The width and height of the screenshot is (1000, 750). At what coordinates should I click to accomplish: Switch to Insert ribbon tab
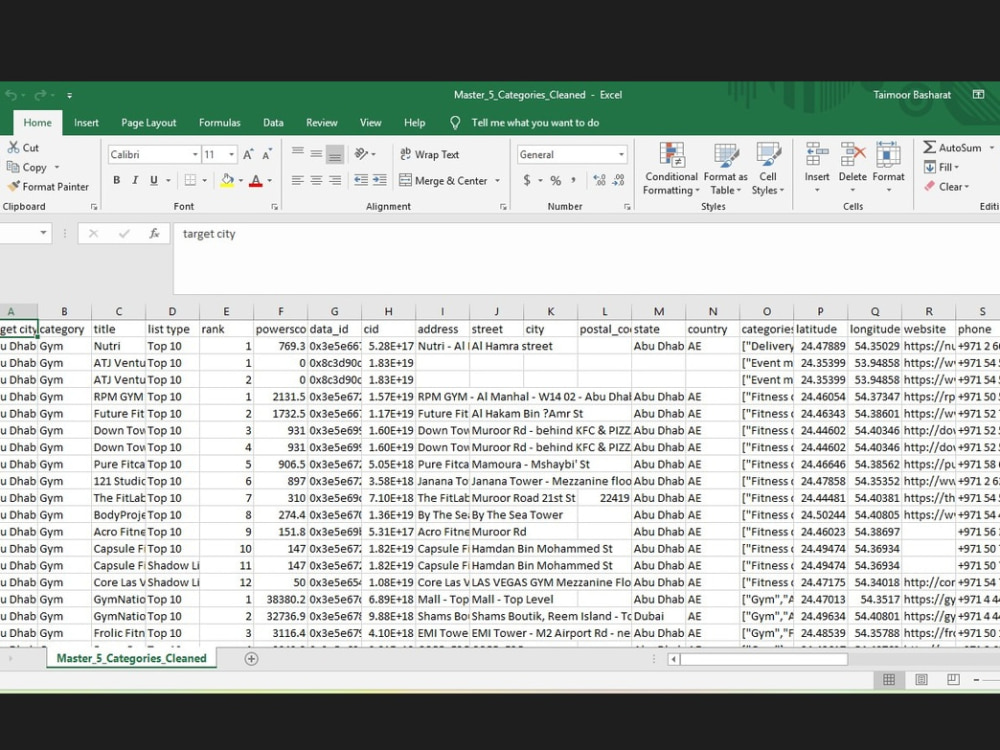click(x=86, y=122)
